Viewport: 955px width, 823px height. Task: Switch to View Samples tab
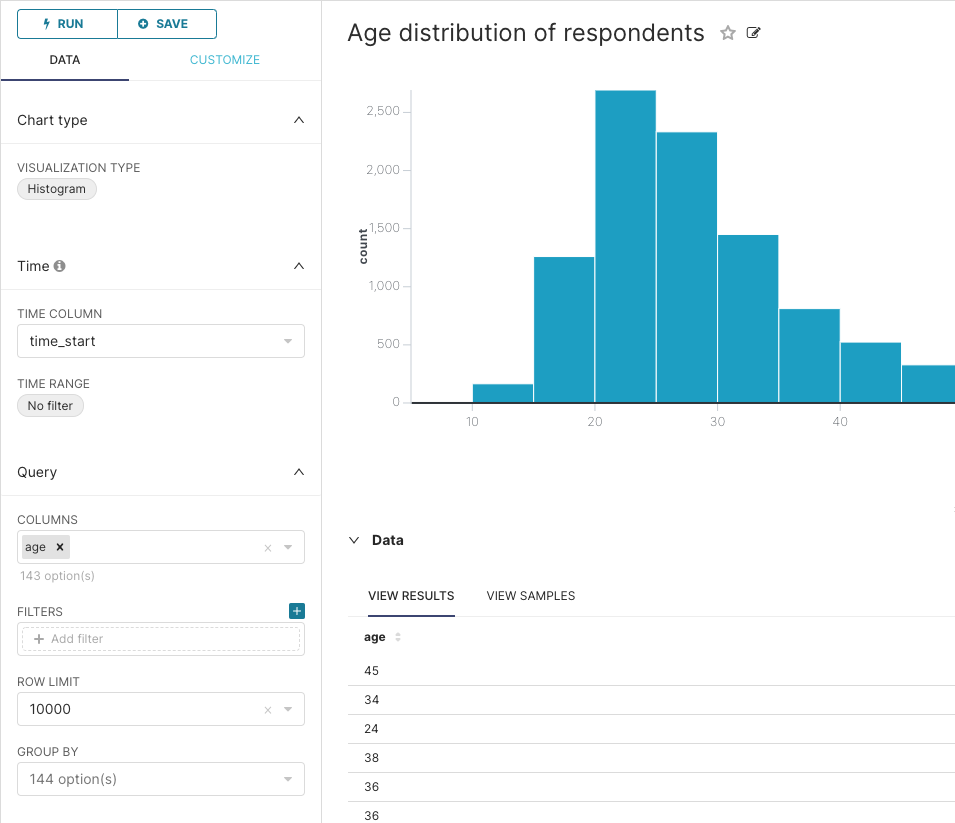[530, 596]
